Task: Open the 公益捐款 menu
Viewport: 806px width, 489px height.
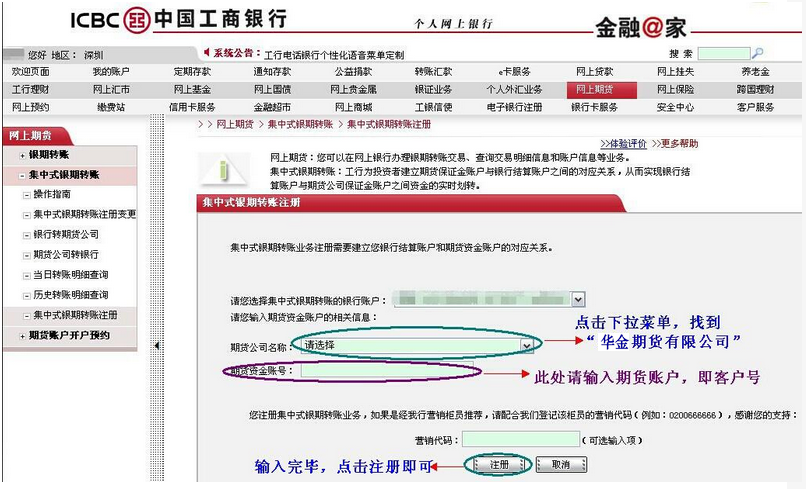Action: click(353, 71)
